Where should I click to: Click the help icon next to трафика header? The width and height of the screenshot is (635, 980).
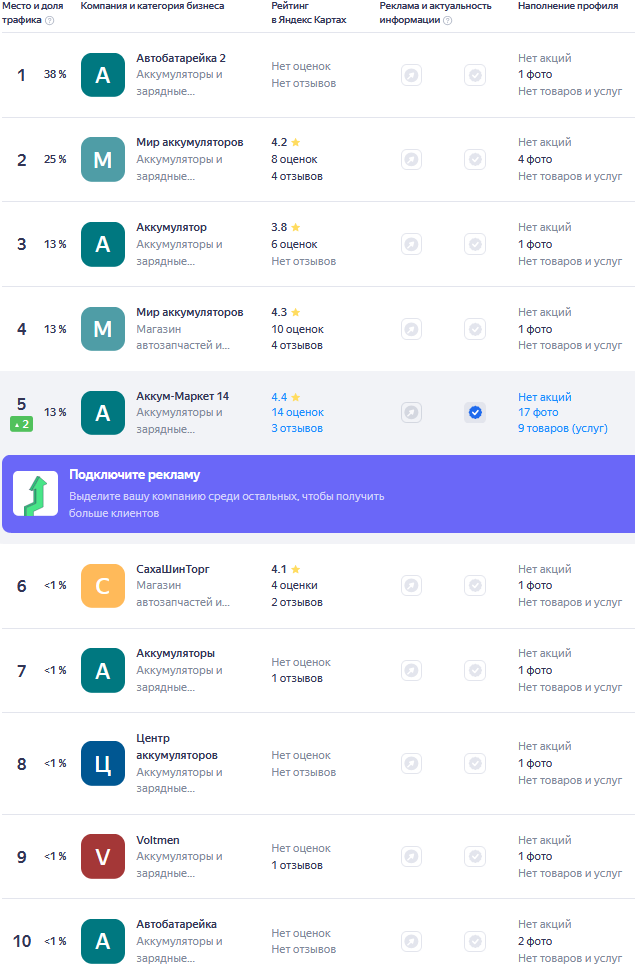tap(49, 20)
